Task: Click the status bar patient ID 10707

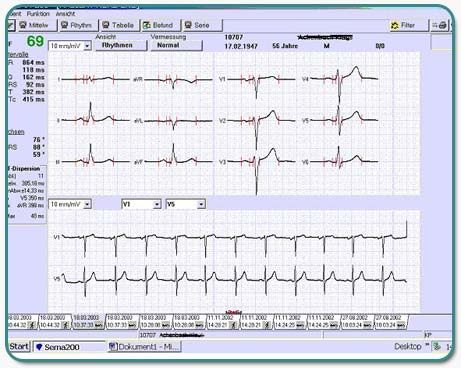Action: coord(147,335)
